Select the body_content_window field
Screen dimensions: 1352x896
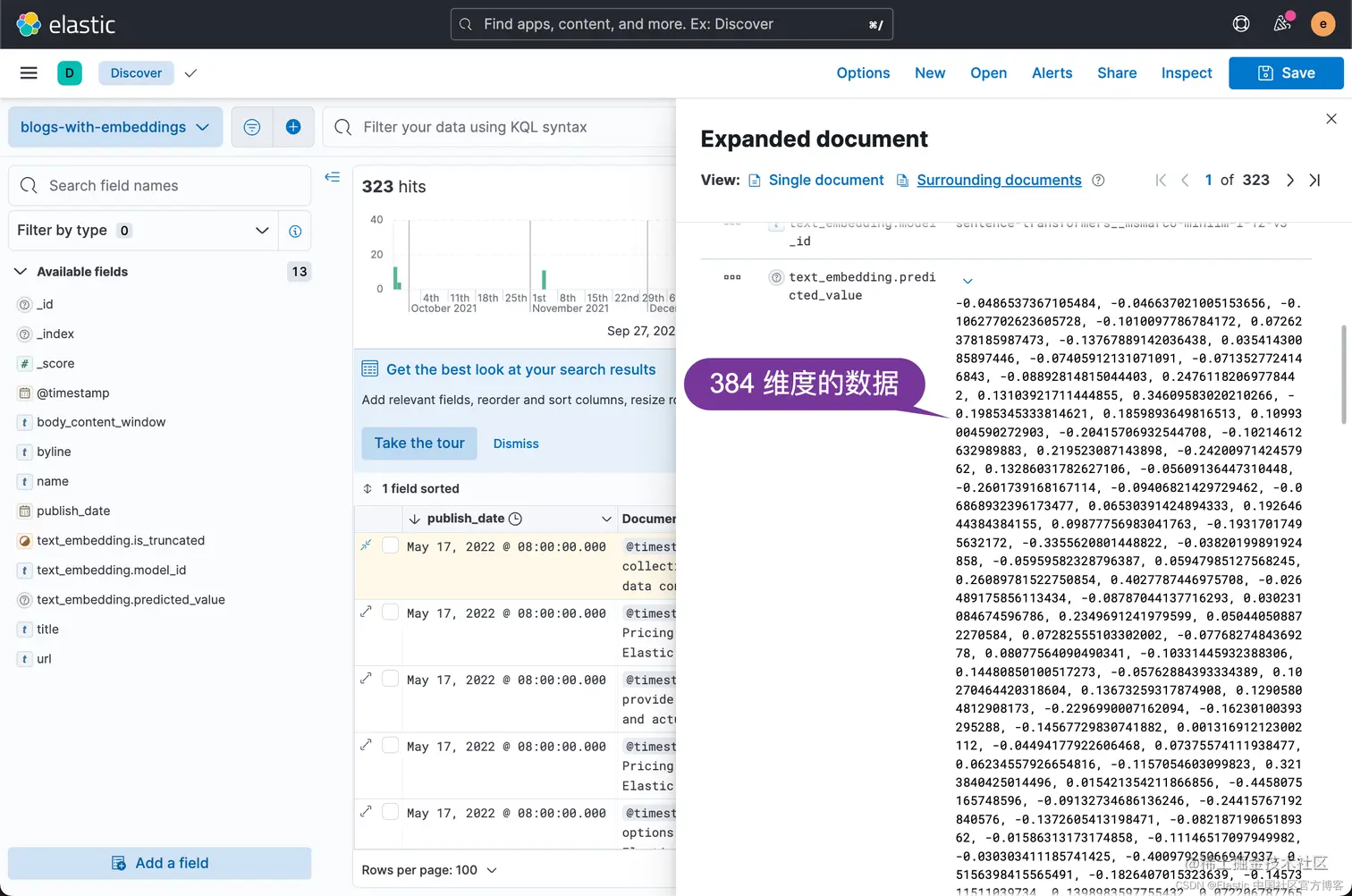point(101,422)
